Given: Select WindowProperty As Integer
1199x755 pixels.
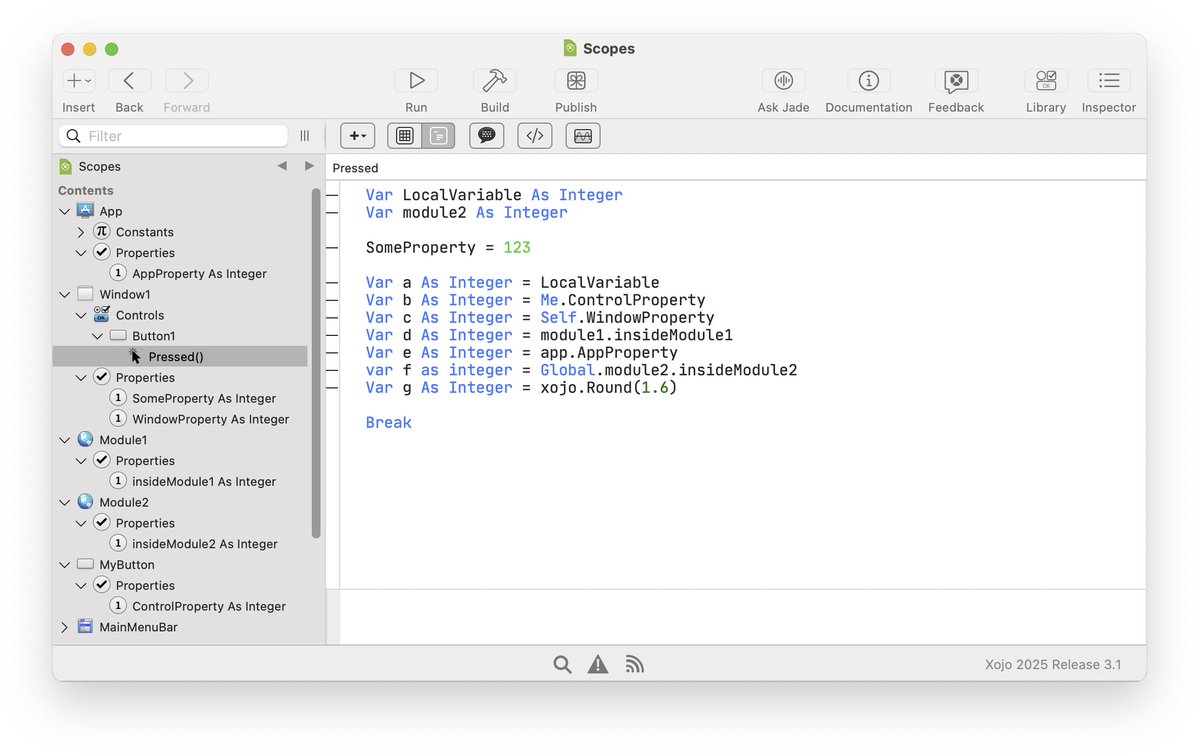Looking at the screenshot, I should [x=210, y=419].
